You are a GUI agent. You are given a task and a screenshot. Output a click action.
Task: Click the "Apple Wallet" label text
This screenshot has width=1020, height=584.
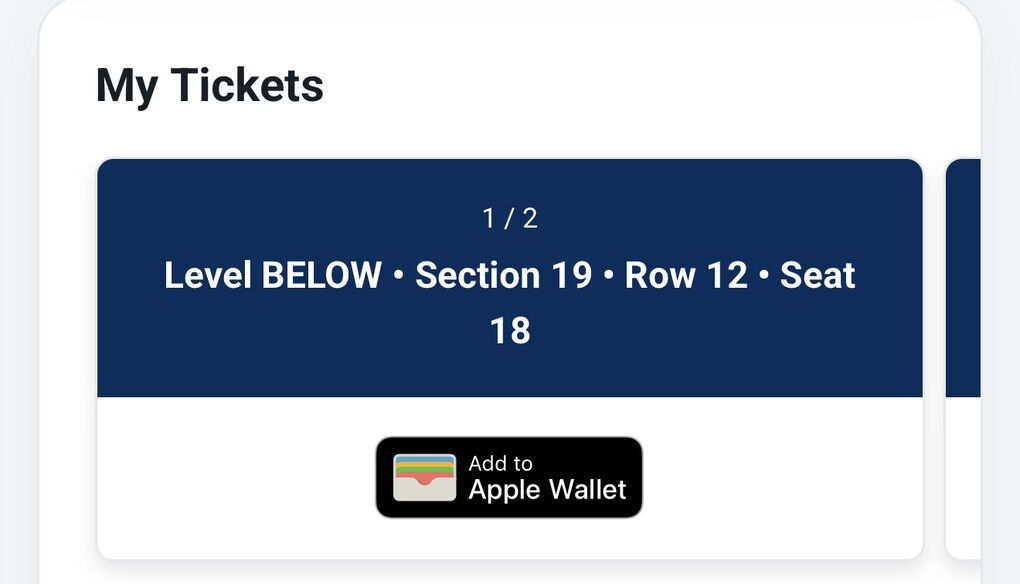[x=547, y=490]
